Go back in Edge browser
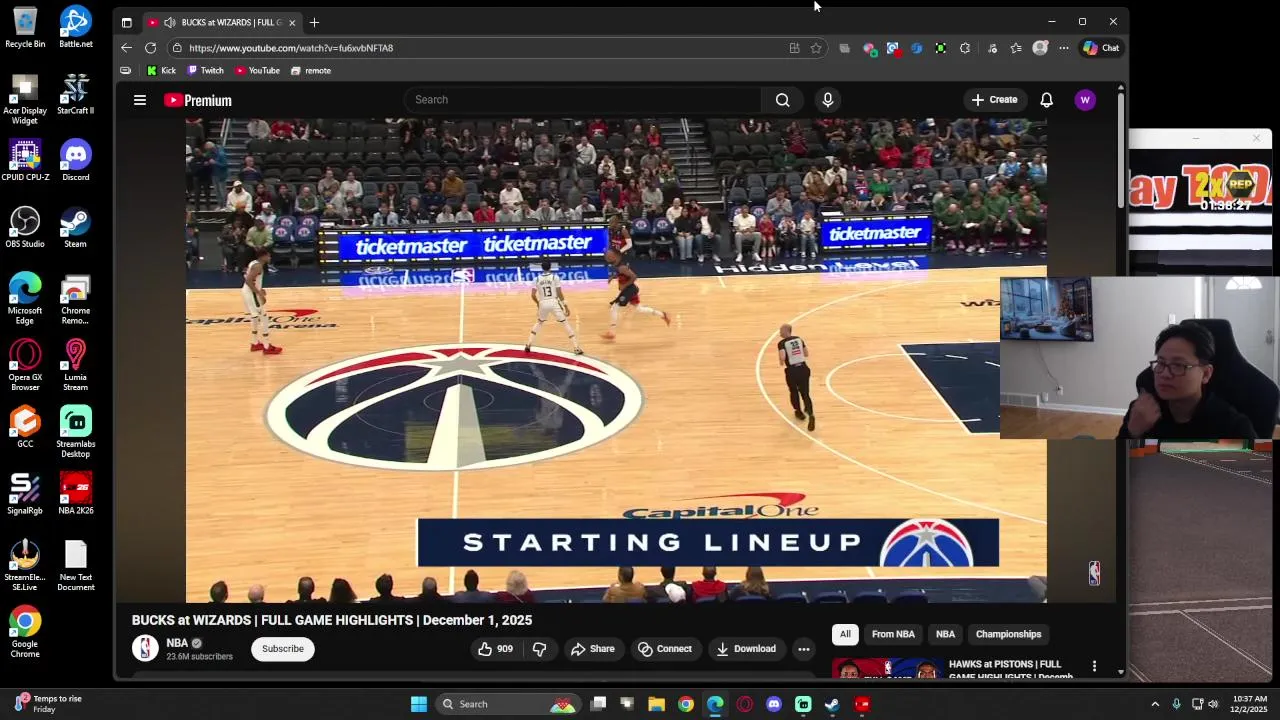The width and height of the screenshot is (1280, 720). (x=126, y=48)
